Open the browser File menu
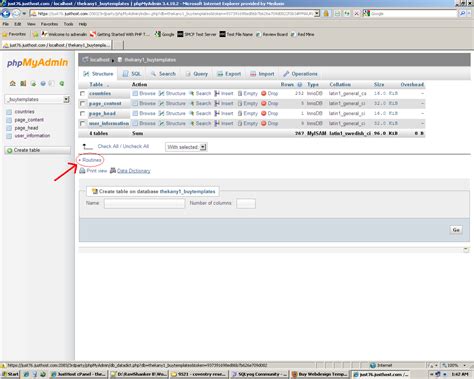 (6, 24)
